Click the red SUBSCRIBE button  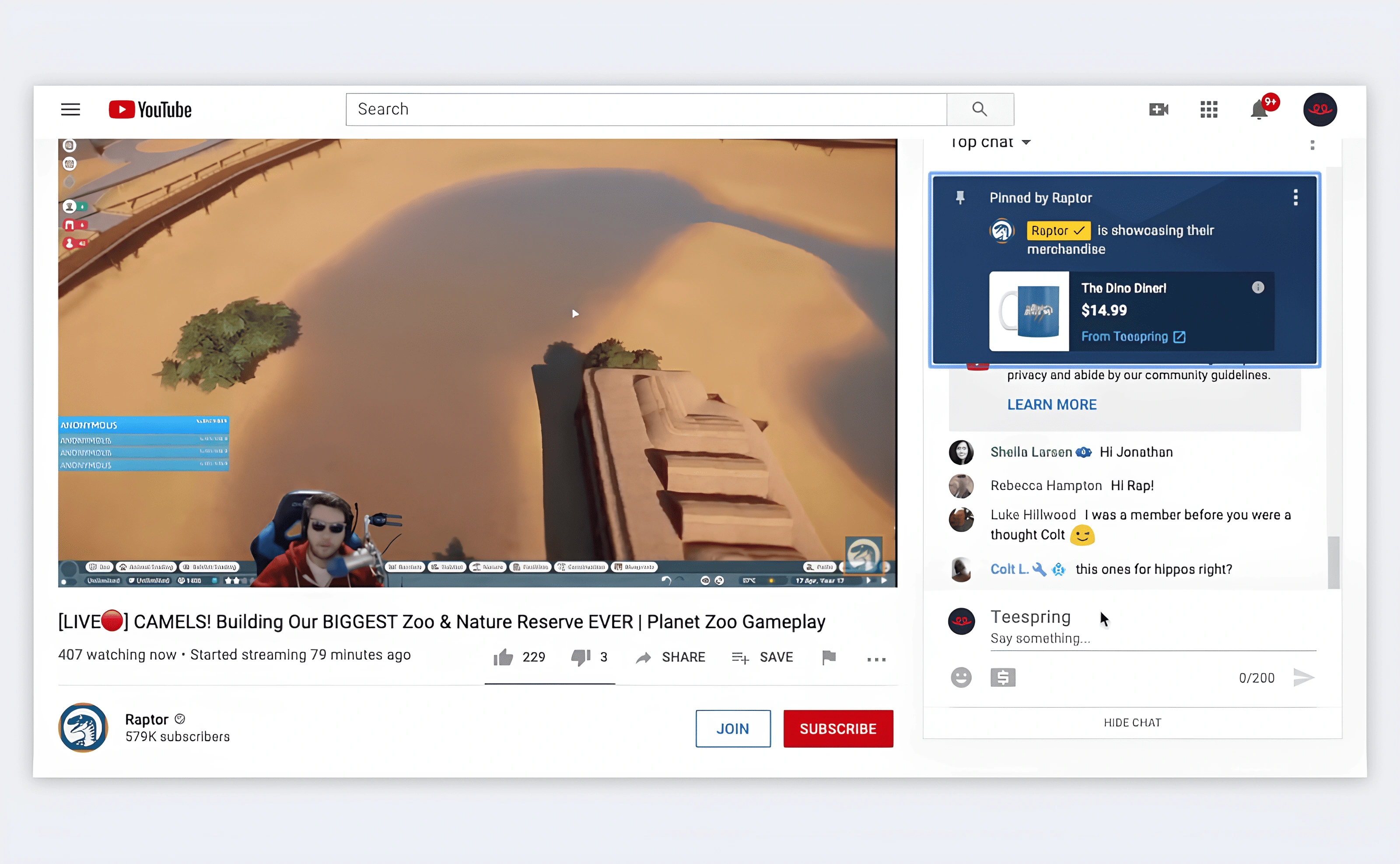click(x=838, y=729)
